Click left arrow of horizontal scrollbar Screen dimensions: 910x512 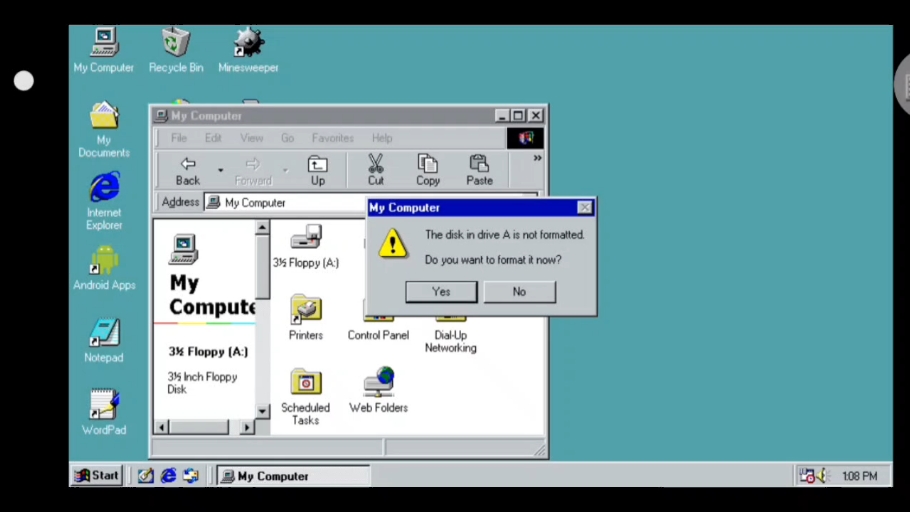(162, 428)
